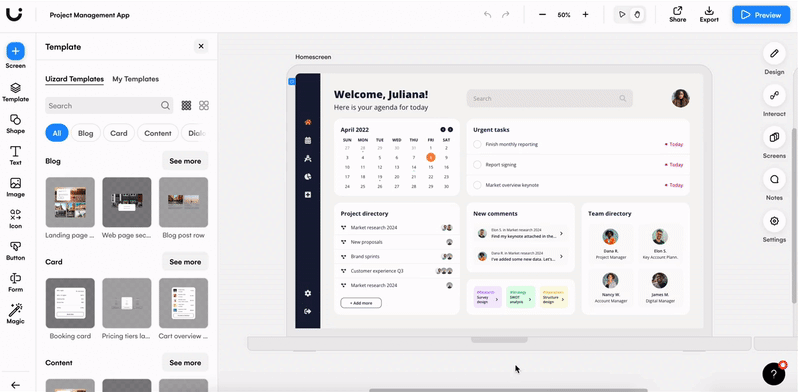Check Finish monthly reporting task circle
798x392 pixels.
pos(477,144)
